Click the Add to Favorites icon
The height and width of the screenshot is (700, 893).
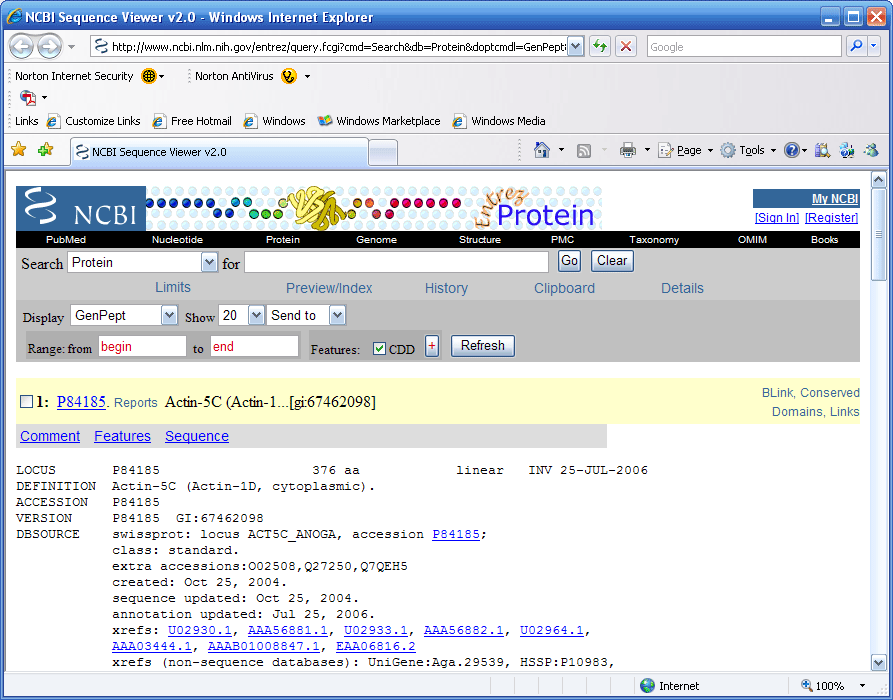46,149
